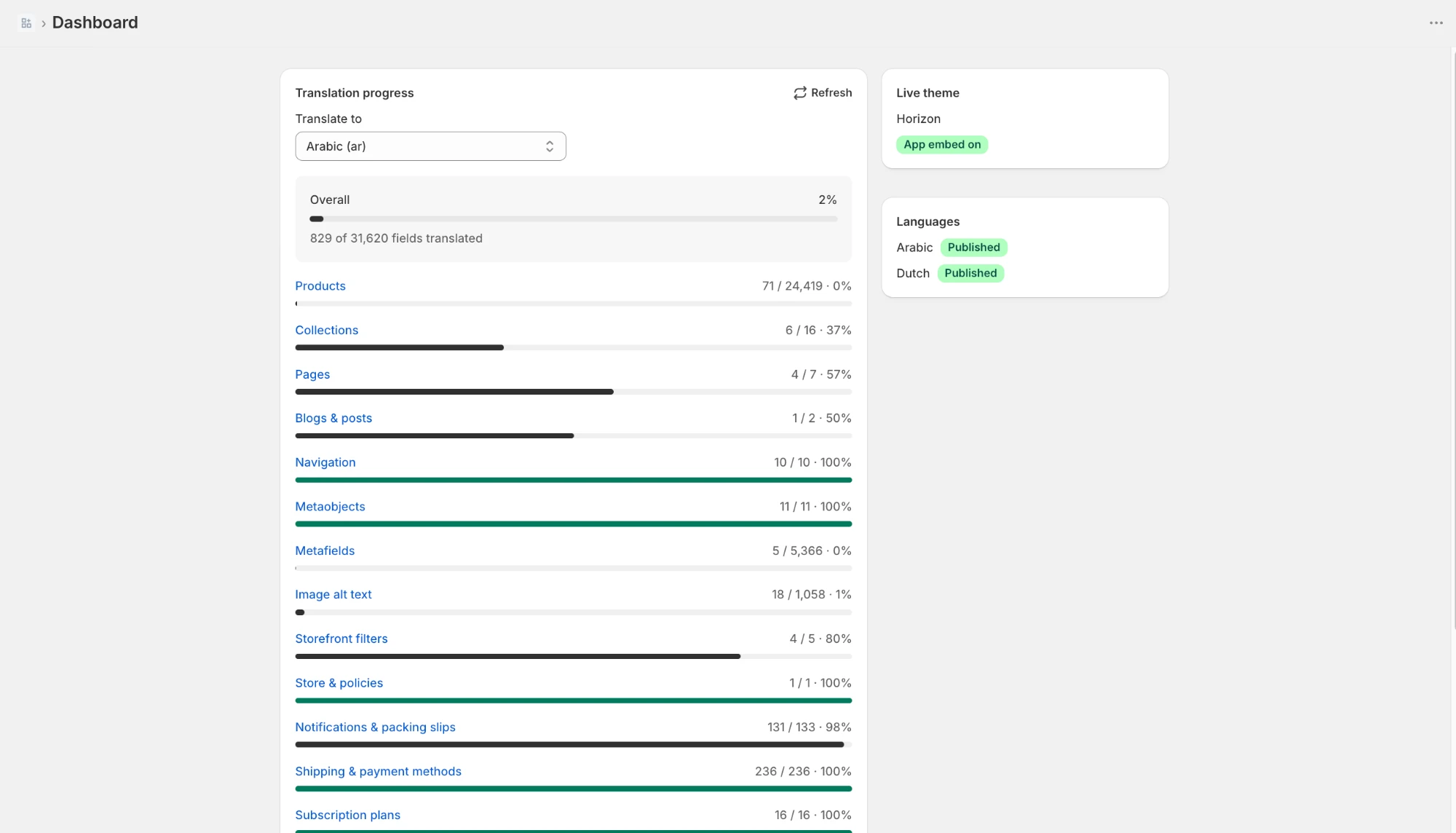This screenshot has height=833, width=1456.
Task: Click the Pages progress bar
Action: click(x=574, y=392)
